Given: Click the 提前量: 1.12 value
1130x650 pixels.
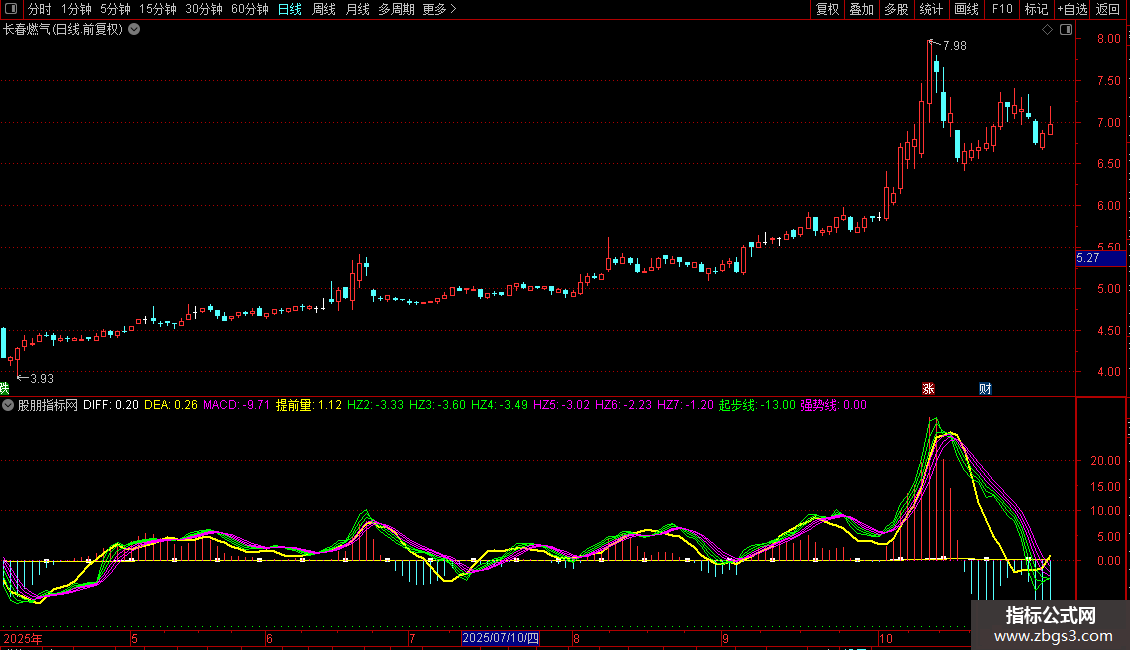Looking at the screenshot, I should (x=308, y=405).
